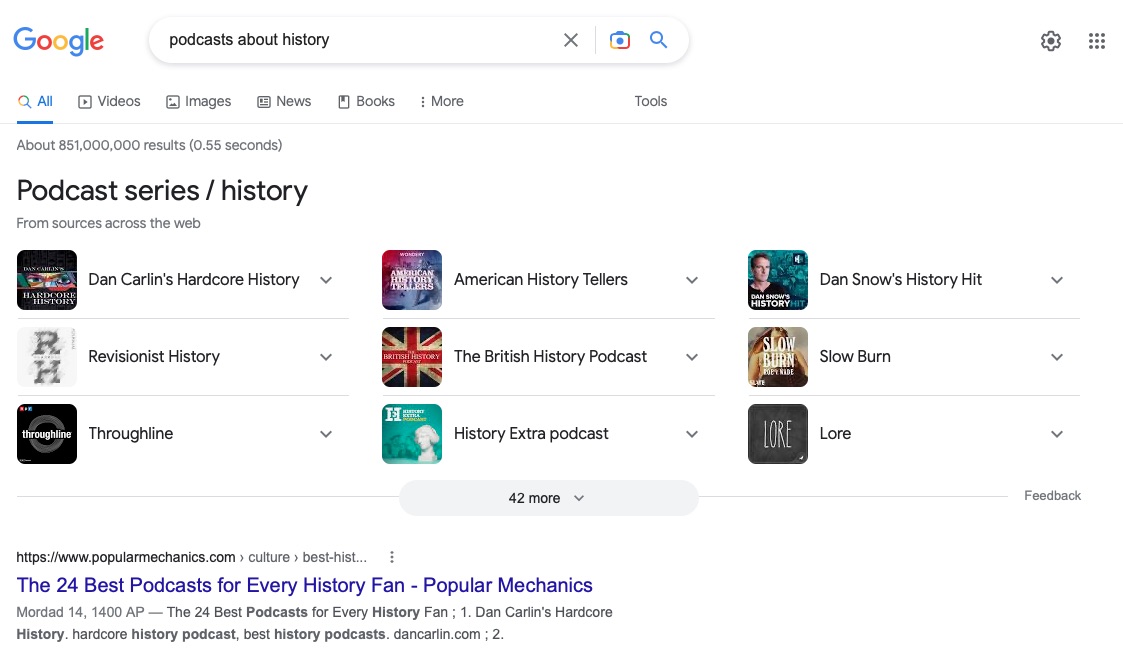Open the More search options menu
The height and width of the screenshot is (652, 1123).
[441, 101]
